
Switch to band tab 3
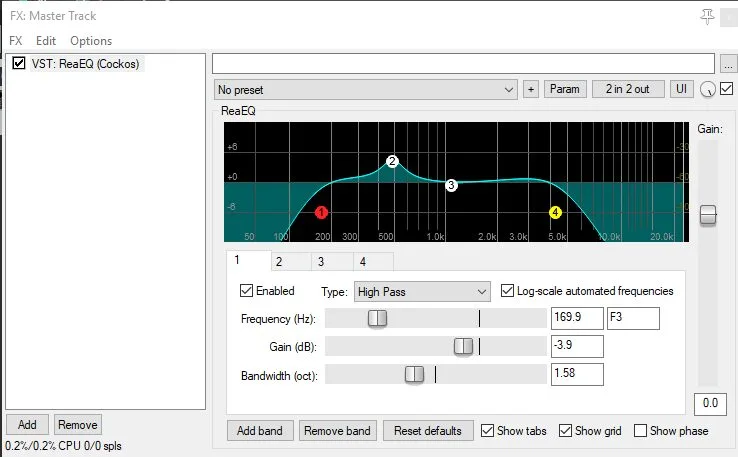320,262
